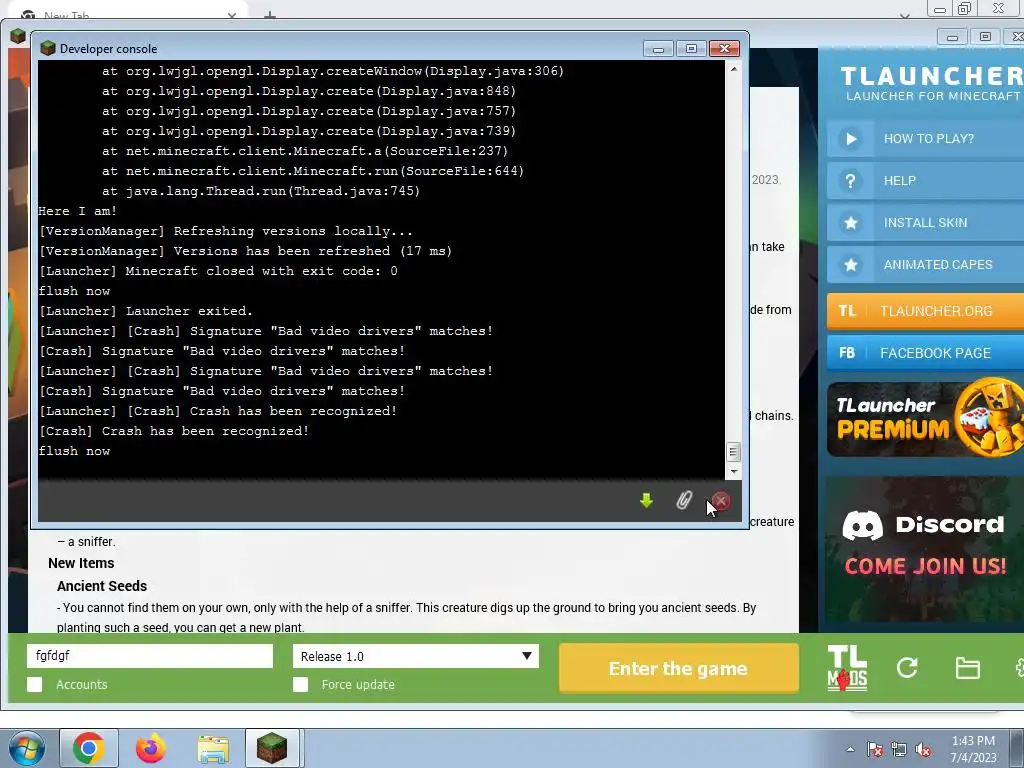Open TL Mods icon in launcher bar
The width and height of the screenshot is (1024, 768).
pos(847,668)
